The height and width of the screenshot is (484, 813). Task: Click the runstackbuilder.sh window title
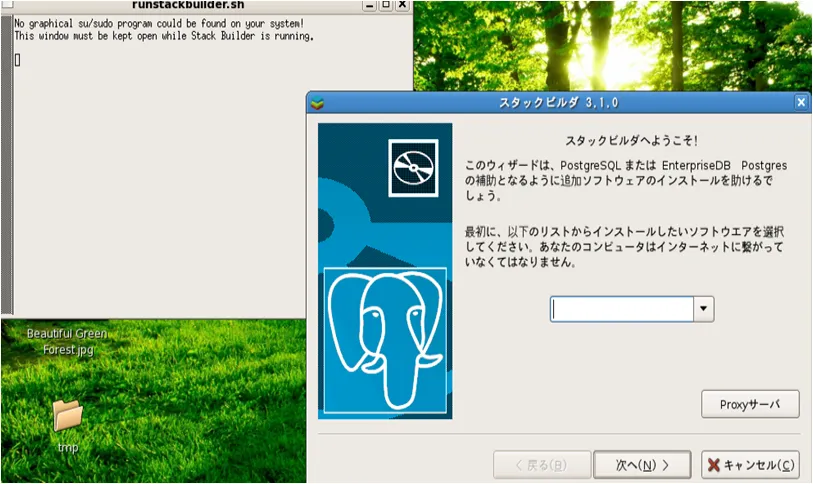pyautogui.click(x=188, y=5)
